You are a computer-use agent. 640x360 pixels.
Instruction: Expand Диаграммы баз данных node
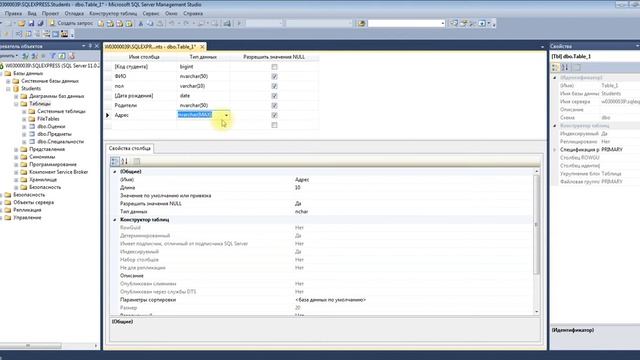coord(16,96)
